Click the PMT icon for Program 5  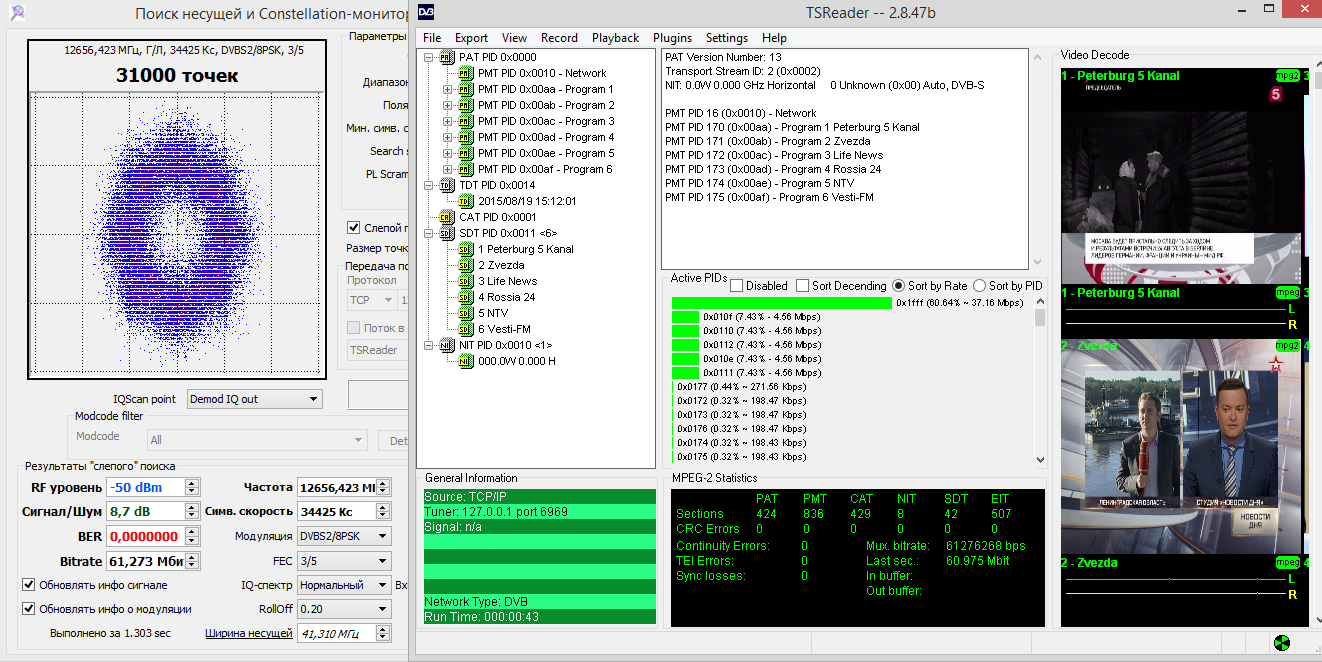[x=465, y=153]
